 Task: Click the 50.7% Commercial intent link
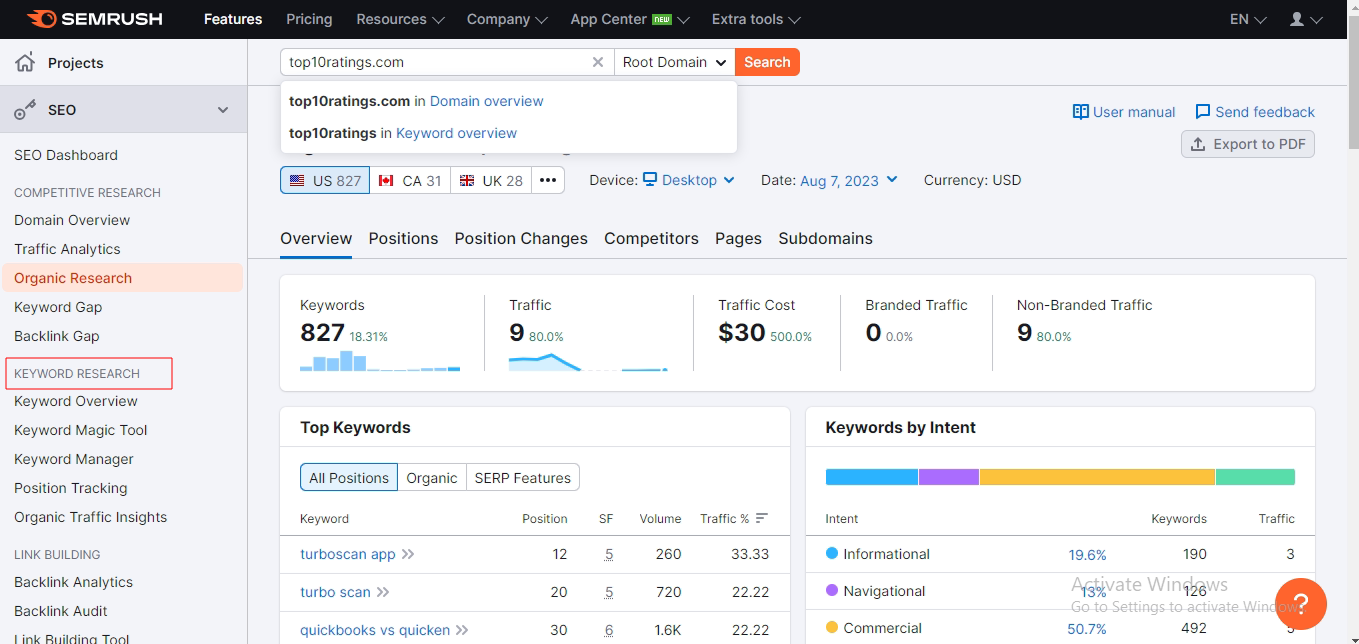(1087, 629)
